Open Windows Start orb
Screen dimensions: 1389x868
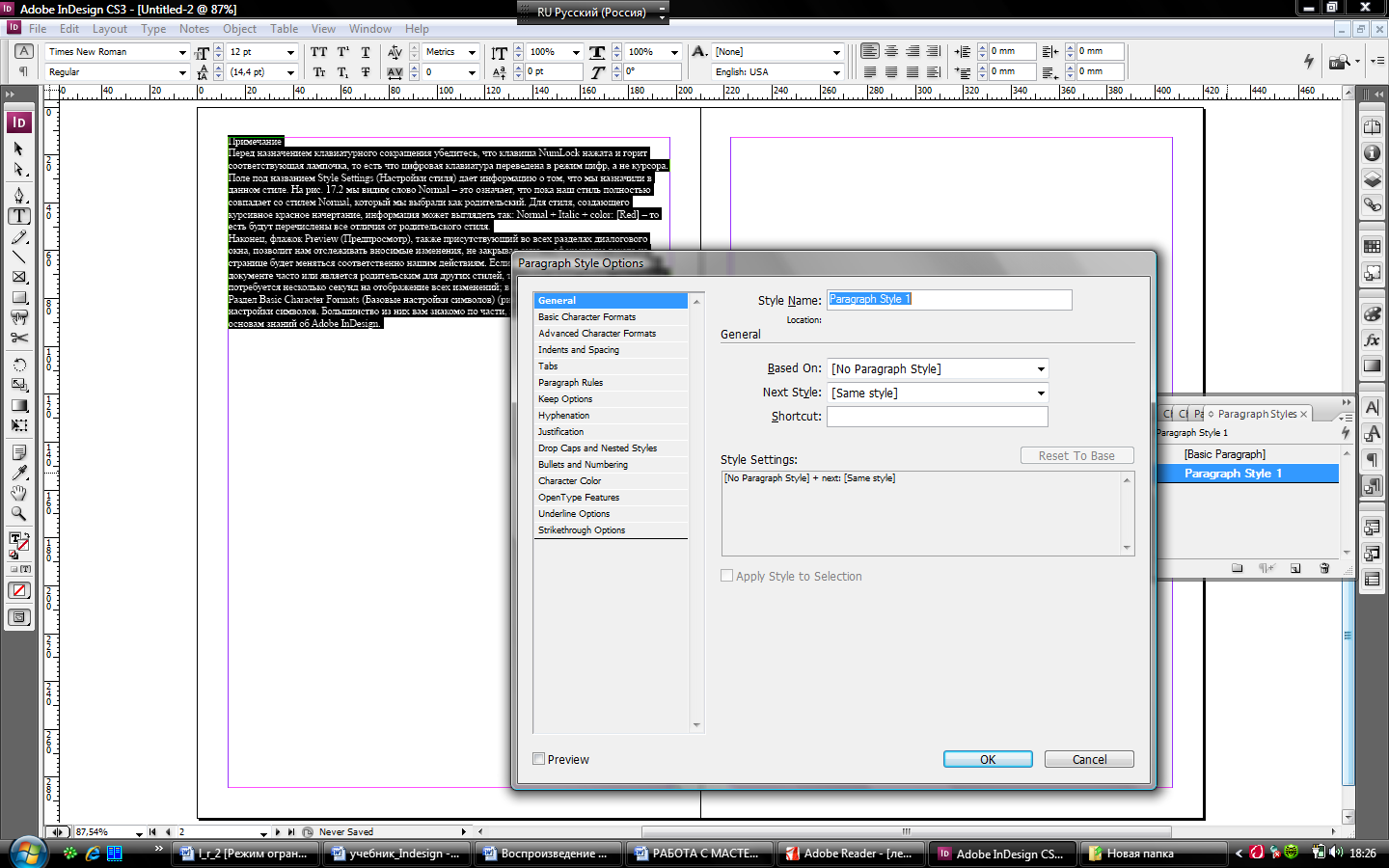pyautogui.click(x=29, y=853)
